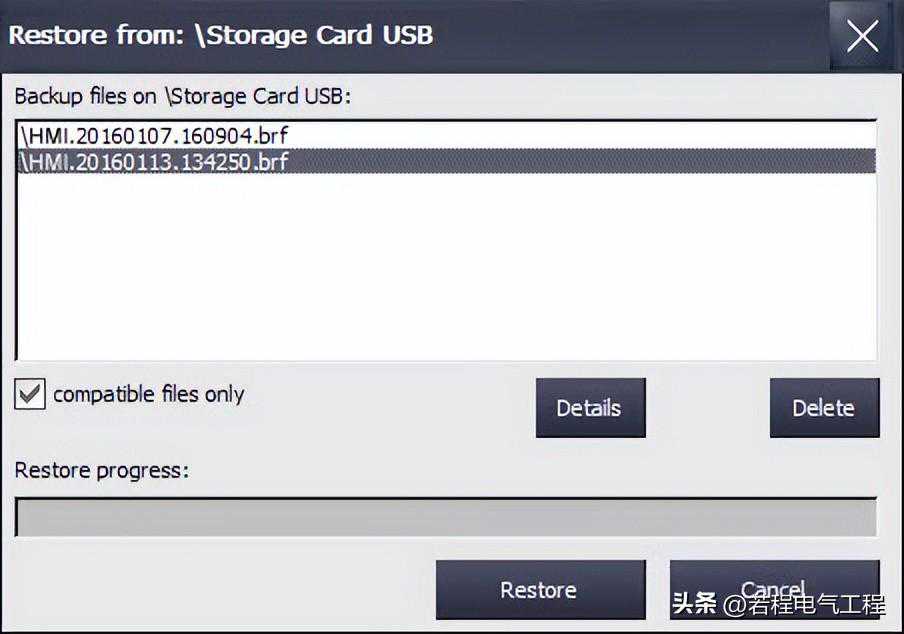Click empty space in the backup files list
This screenshot has height=634, width=904.
click(446, 265)
